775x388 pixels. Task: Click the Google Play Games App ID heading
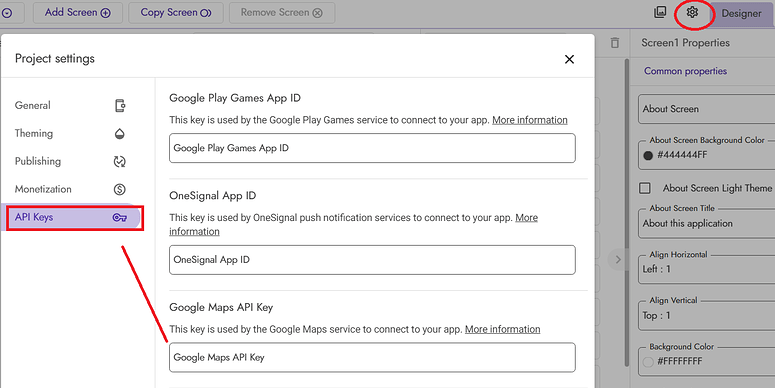pos(235,98)
